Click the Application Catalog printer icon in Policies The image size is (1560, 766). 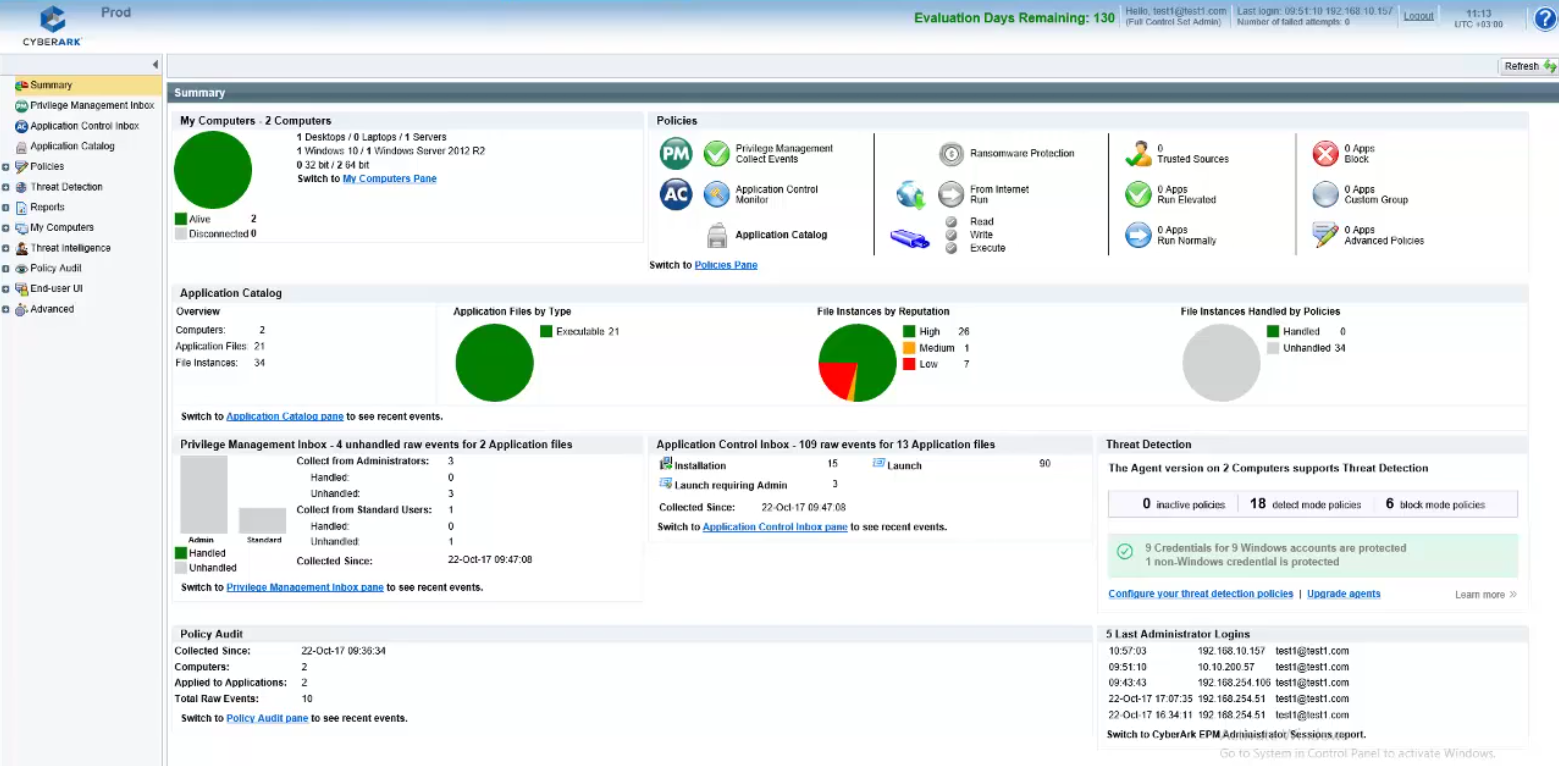717,235
